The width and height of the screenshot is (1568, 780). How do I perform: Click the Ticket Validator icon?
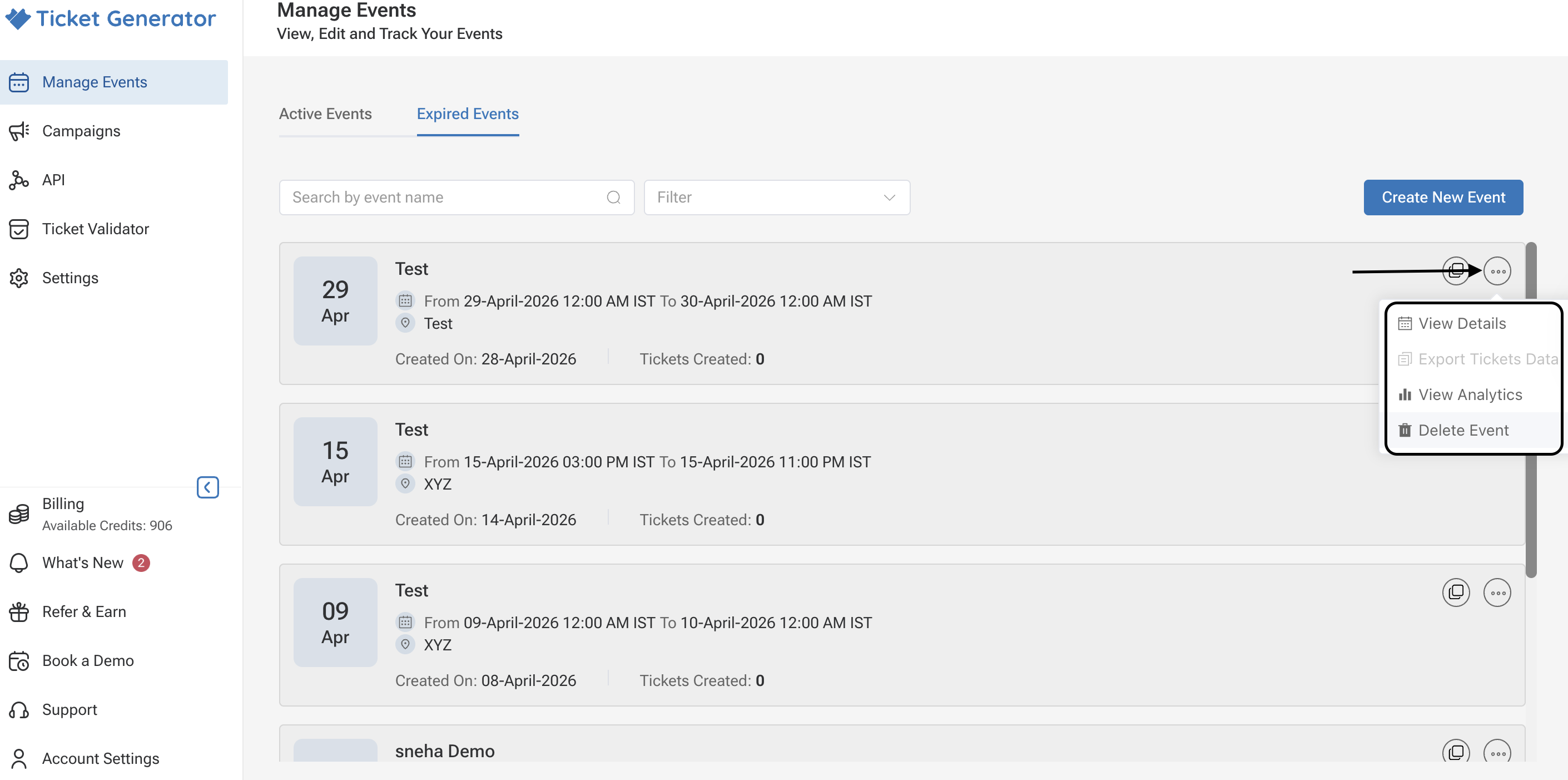pyautogui.click(x=19, y=229)
